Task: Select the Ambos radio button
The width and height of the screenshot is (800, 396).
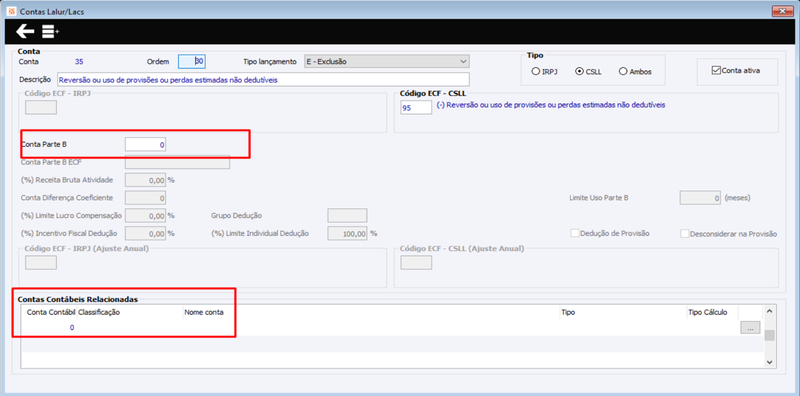Action: 623,71
